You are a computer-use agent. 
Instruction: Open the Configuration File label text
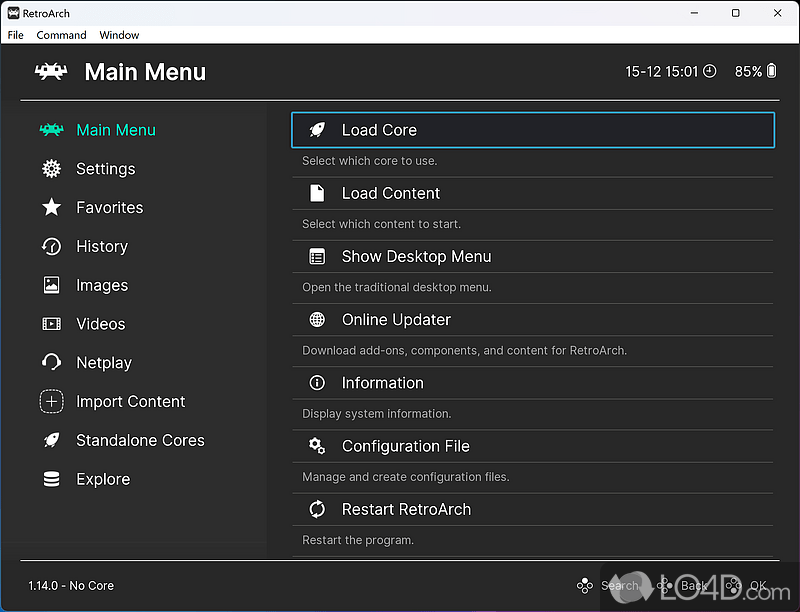coord(406,446)
